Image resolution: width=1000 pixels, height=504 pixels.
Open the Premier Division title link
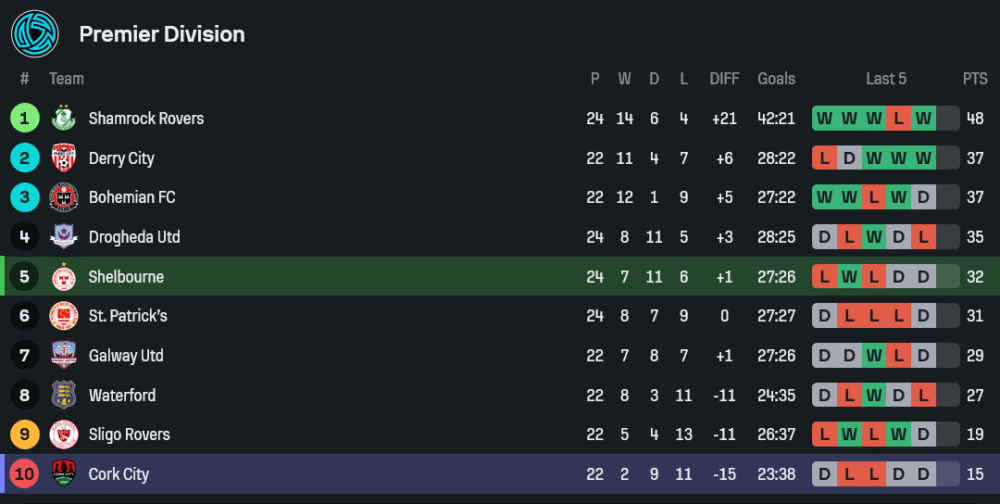coord(162,34)
